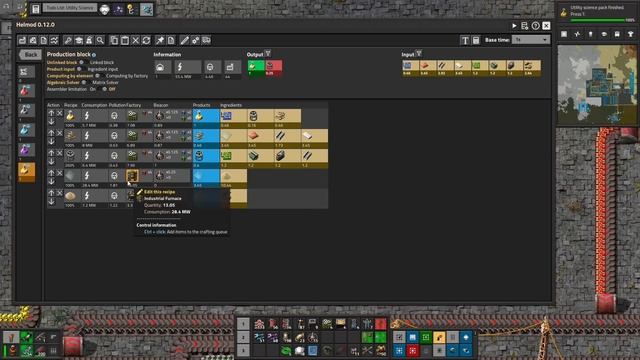Toggle Product input / Ingredient input switch
Viewport: 640px width, 360px height.
pyautogui.click(x=81, y=69)
